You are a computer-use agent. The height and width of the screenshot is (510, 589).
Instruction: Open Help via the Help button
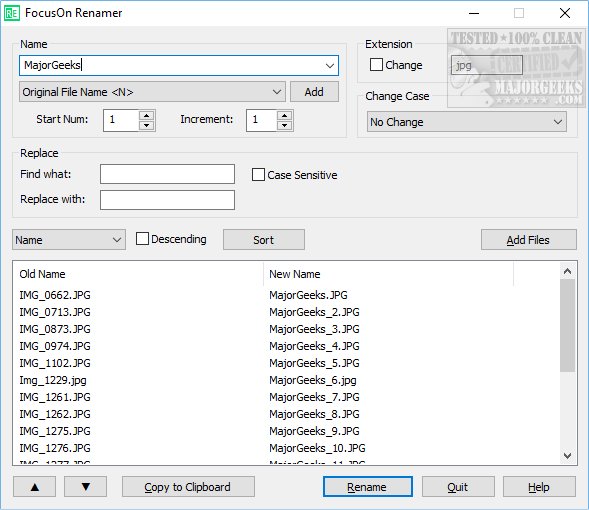[x=539, y=487]
